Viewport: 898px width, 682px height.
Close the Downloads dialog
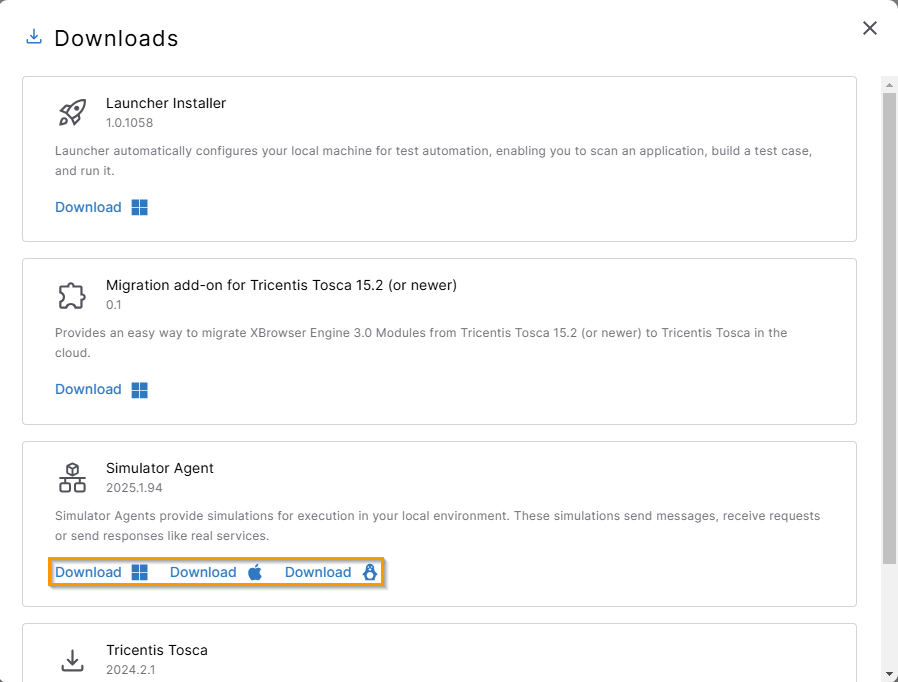pyautogui.click(x=869, y=28)
